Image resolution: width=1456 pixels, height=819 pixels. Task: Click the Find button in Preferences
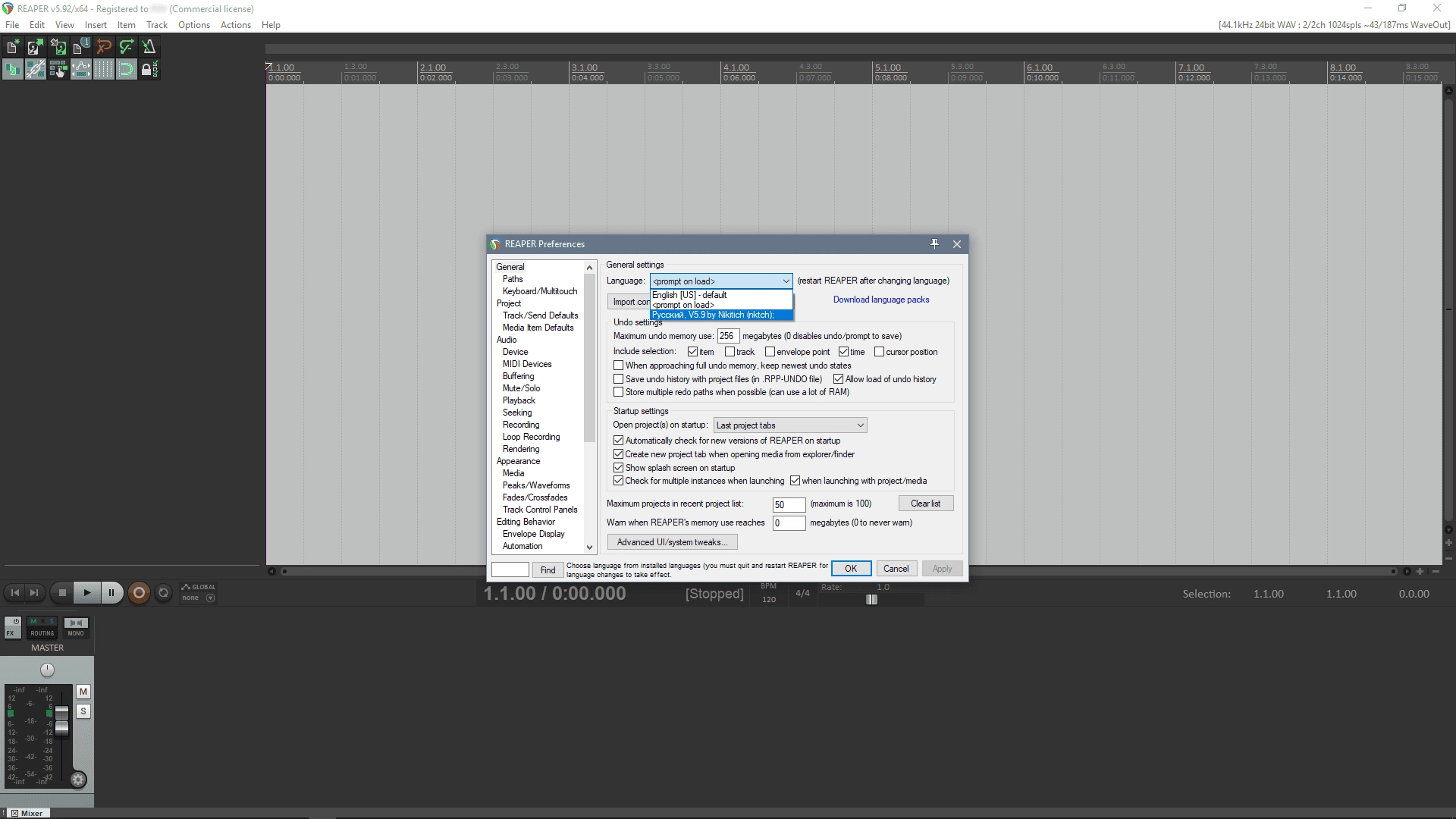click(x=548, y=570)
